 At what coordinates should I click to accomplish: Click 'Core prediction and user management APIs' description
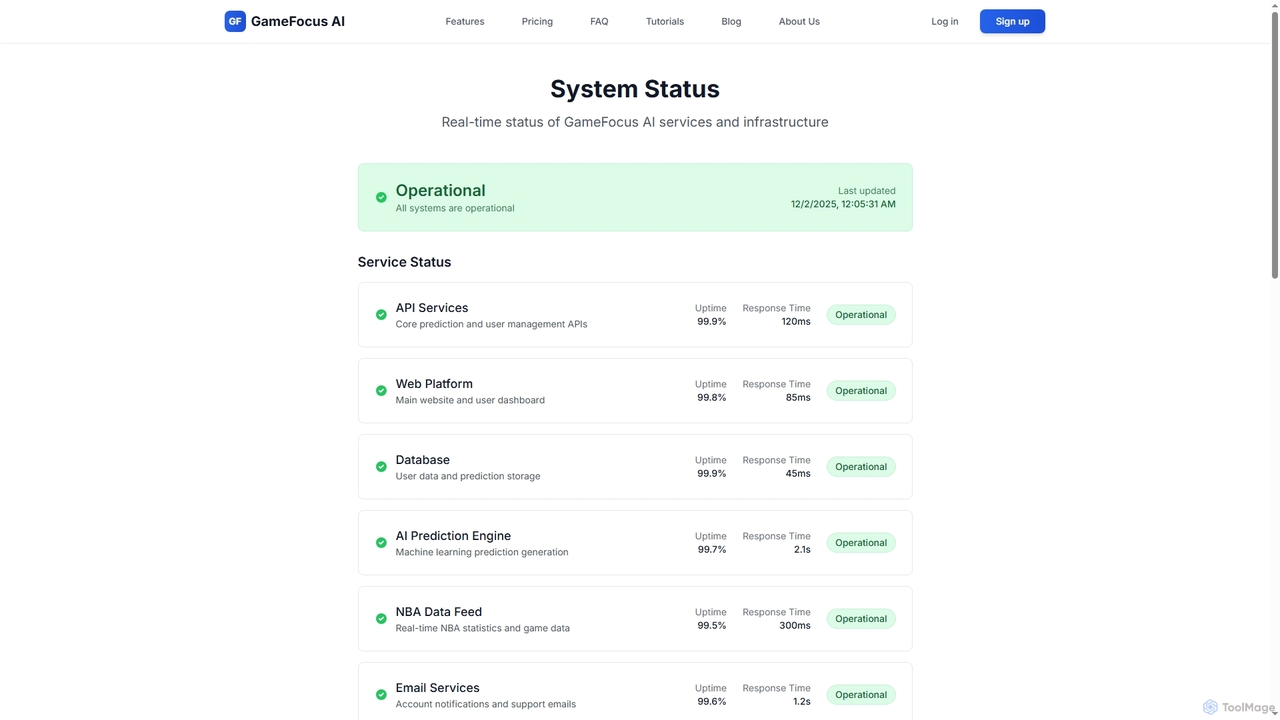491,324
